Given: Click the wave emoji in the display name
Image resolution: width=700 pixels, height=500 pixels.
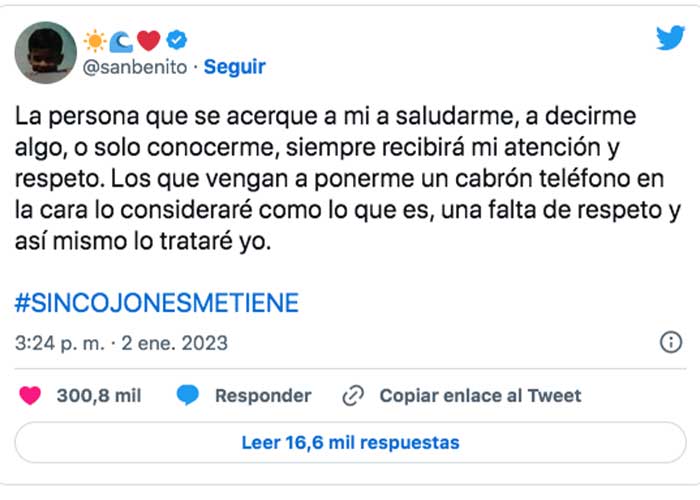Looking at the screenshot, I should pos(122,40).
